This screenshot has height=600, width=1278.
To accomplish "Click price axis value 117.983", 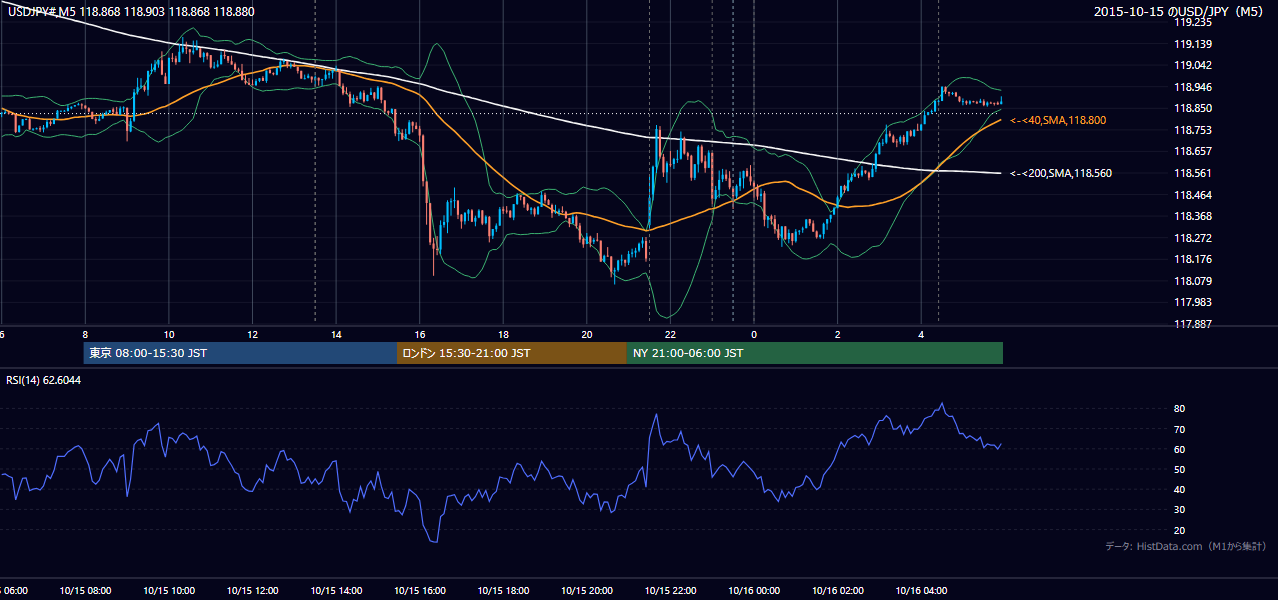I will click(x=1193, y=302).
